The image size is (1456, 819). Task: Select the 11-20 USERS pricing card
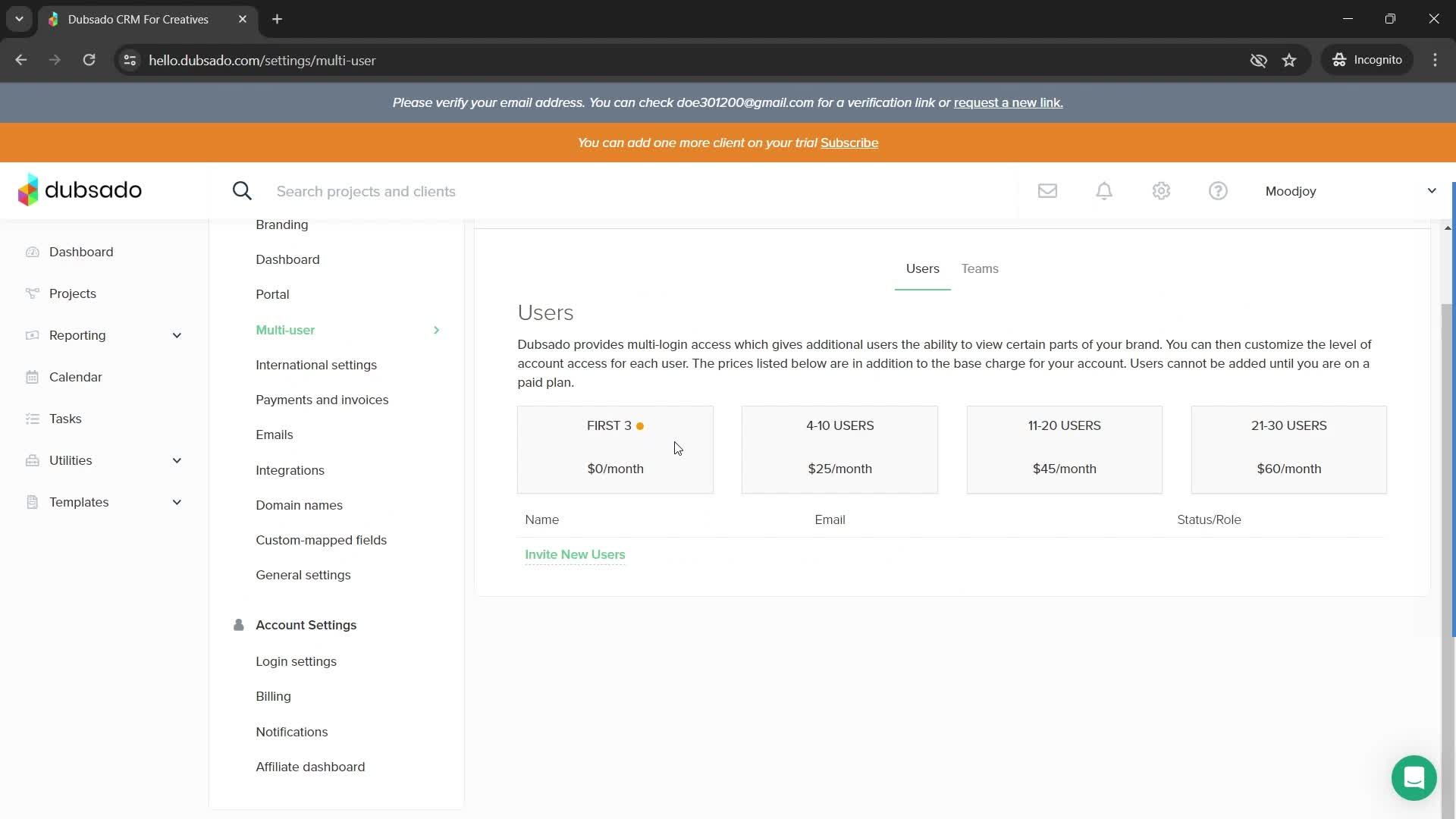tap(1064, 450)
